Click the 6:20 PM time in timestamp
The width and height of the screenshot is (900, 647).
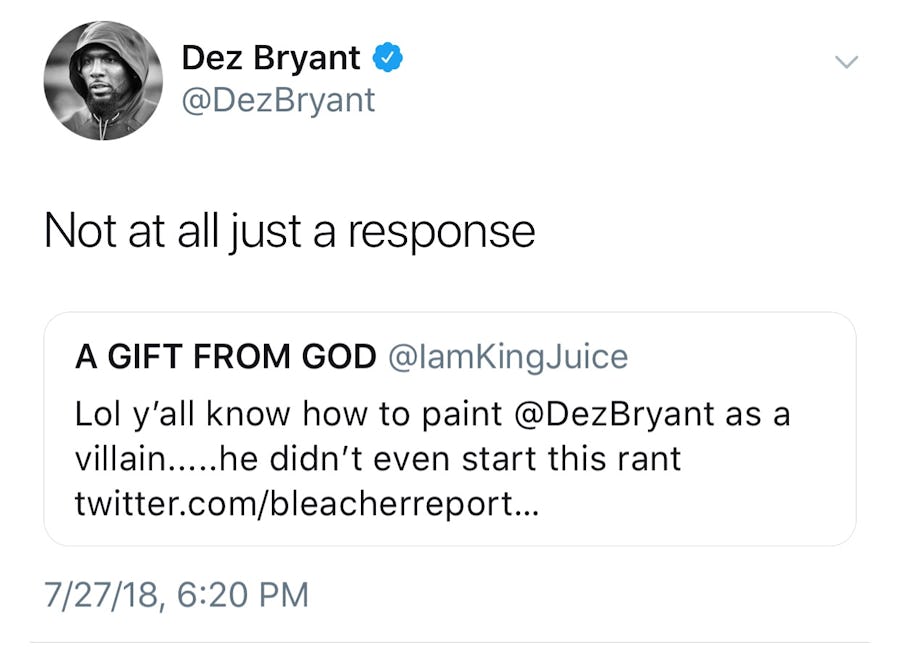(240, 595)
